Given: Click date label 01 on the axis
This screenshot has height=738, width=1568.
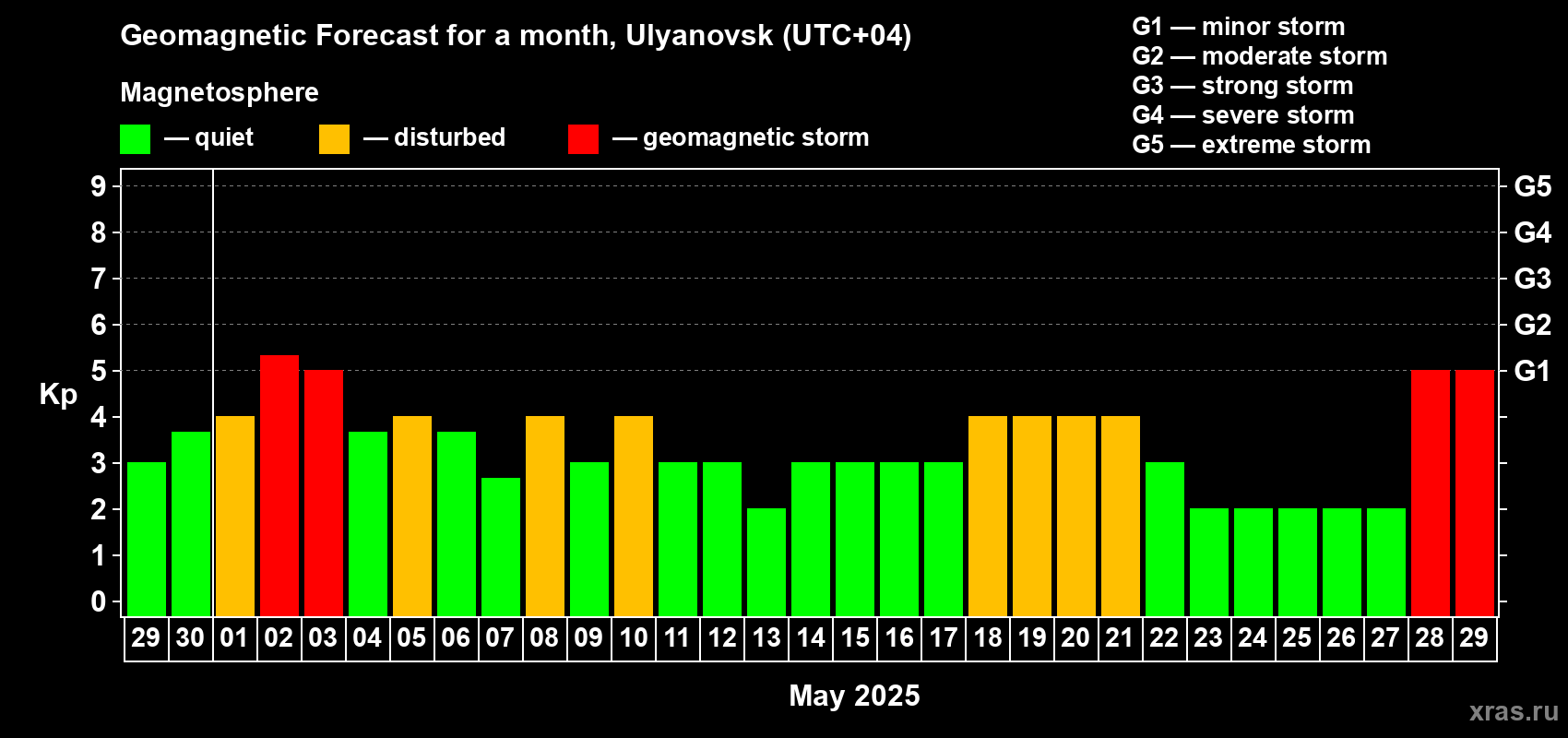Looking at the screenshot, I should [x=234, y=637].
